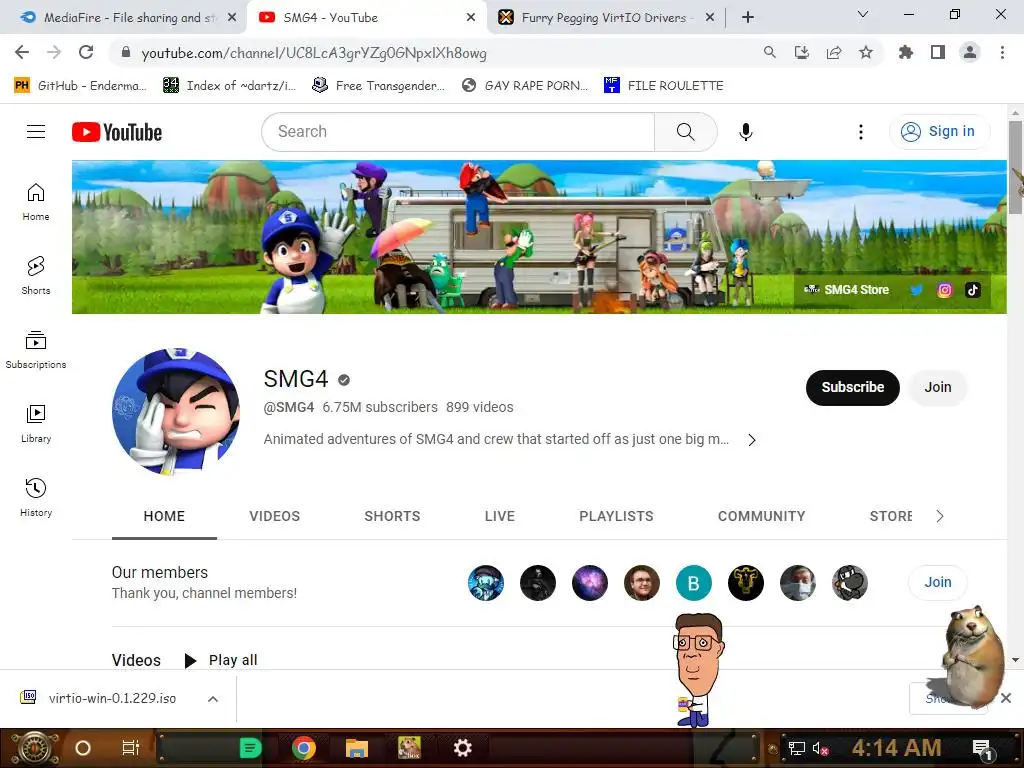Open Task View in the taskbar
1024x768 pixels.
coord(131,748)
